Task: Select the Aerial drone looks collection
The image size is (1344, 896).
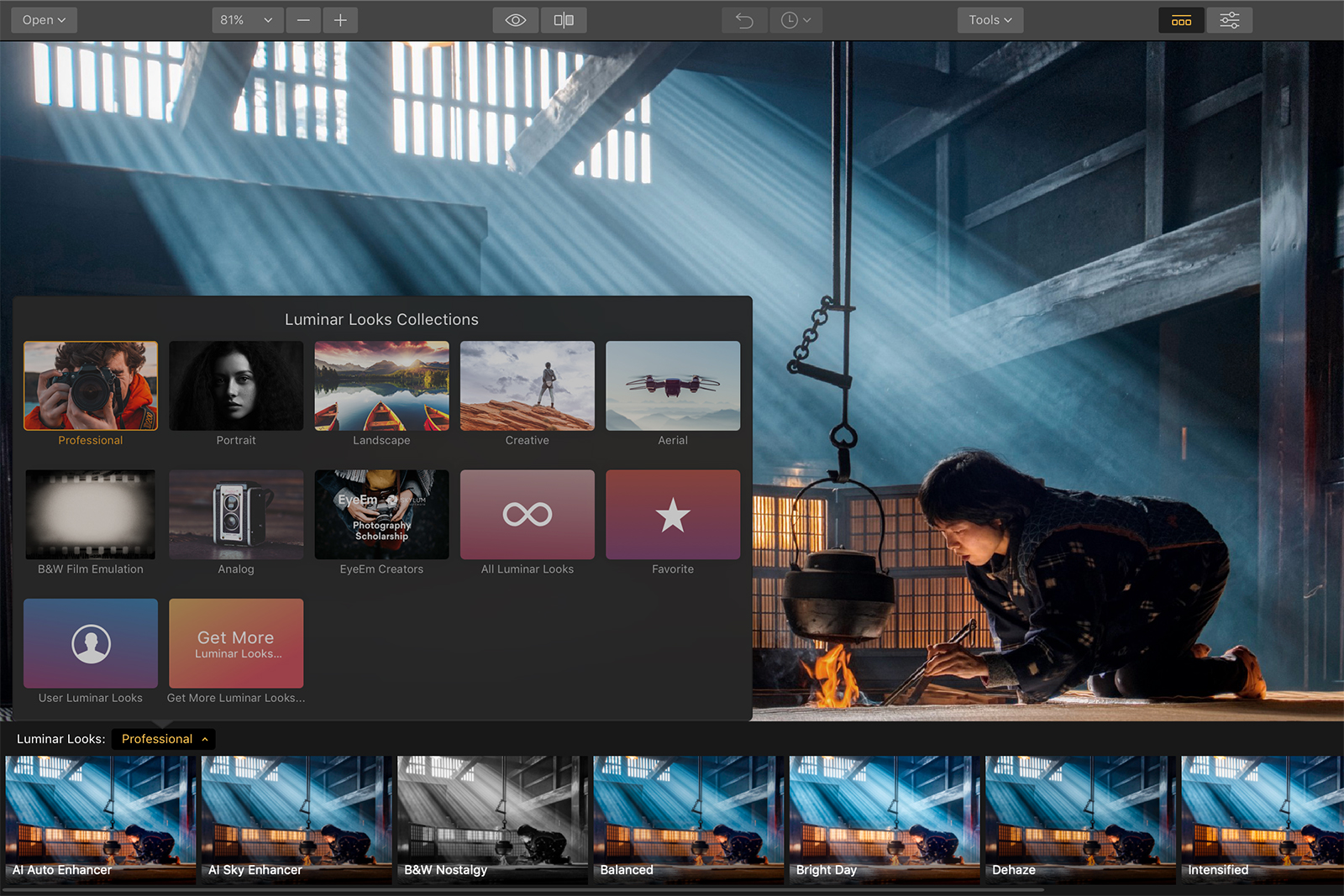Action: tap(673, 386)
